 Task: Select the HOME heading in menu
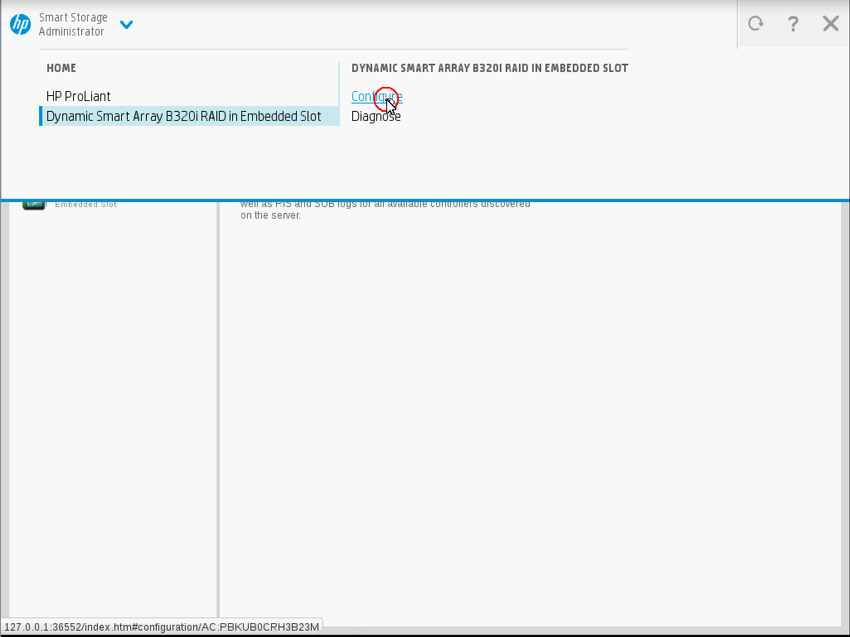(61, 68)
